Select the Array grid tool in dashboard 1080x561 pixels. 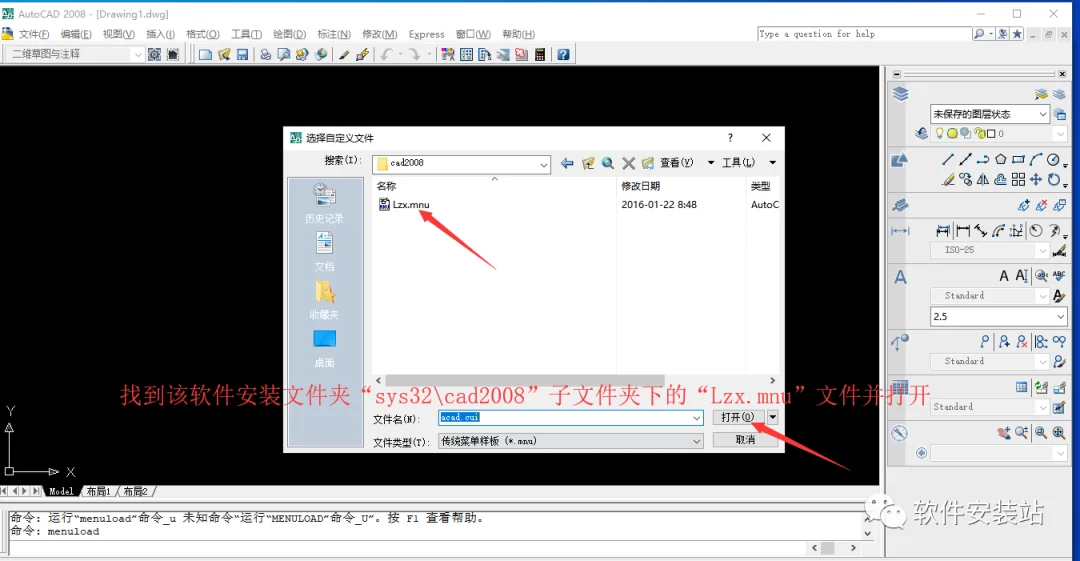[1019, 180]
